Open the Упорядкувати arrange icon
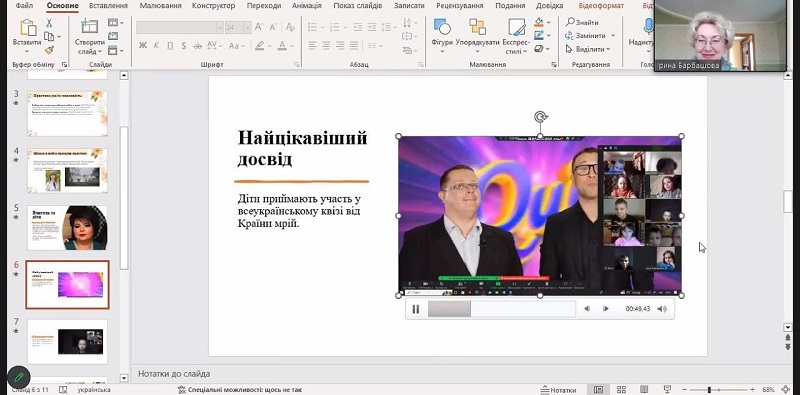 tap(477, 27)
